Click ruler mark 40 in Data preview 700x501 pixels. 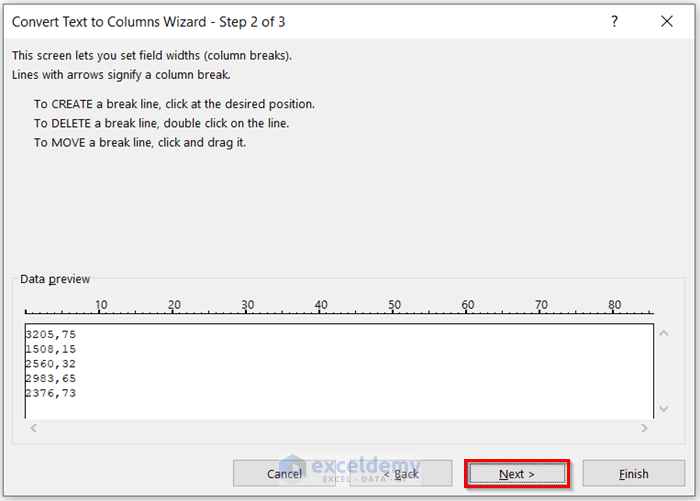pyautogui.click(x=321, y=305)
